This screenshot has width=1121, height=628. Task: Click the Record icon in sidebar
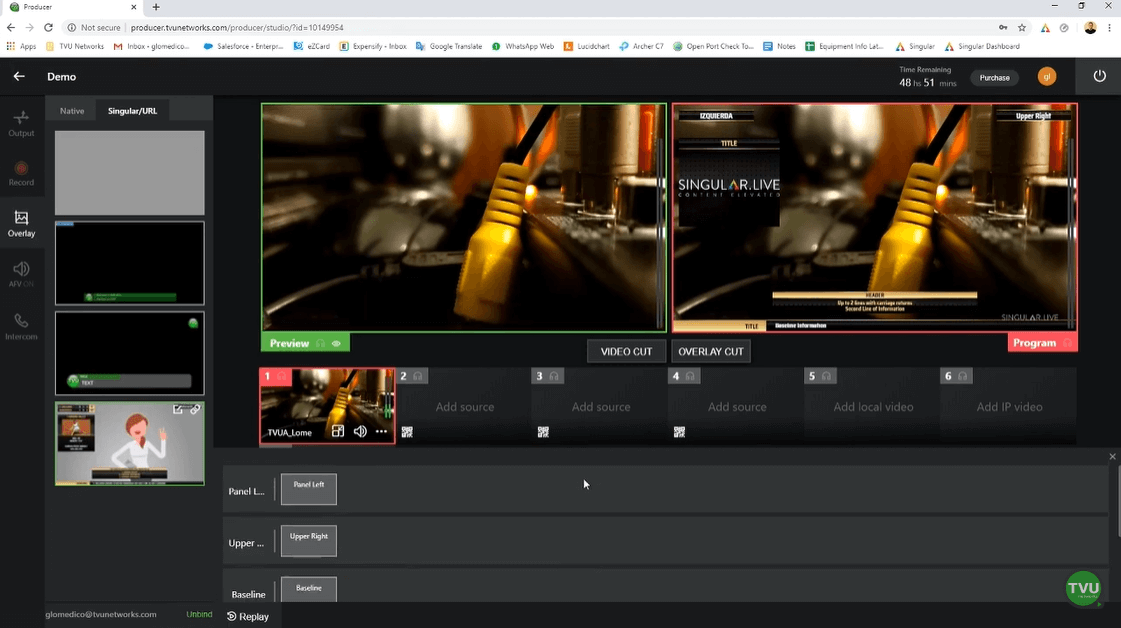[x=21, y=173]
